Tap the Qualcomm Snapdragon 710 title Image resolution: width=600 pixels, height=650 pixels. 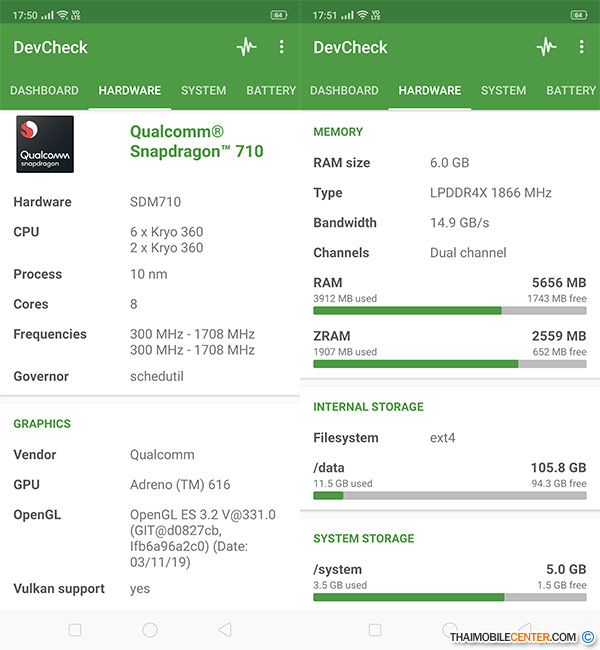click(197, 142)
